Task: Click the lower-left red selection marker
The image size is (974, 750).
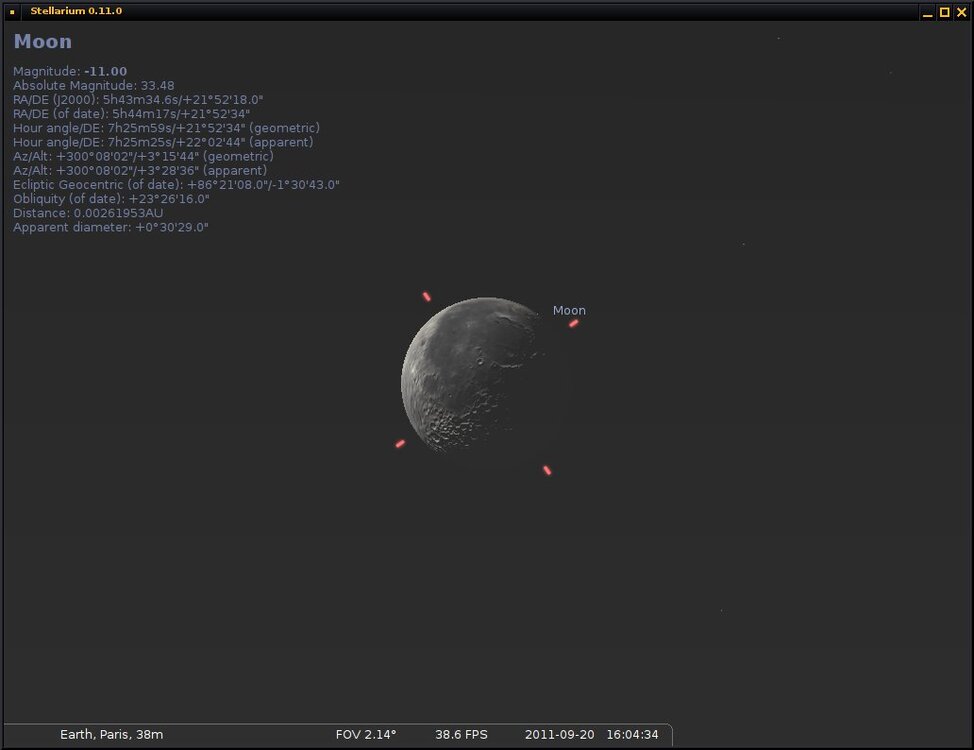Action: click(x=400, y=443)
